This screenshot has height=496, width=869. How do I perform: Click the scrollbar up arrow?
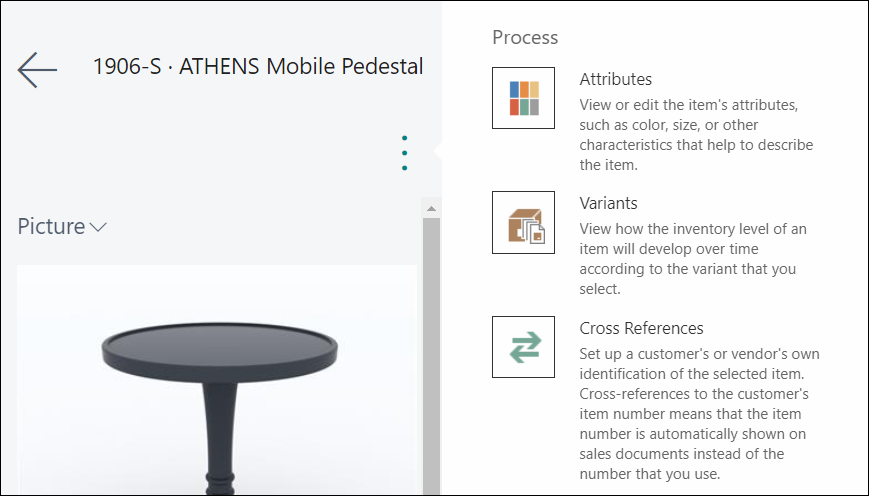pos(431,209)
